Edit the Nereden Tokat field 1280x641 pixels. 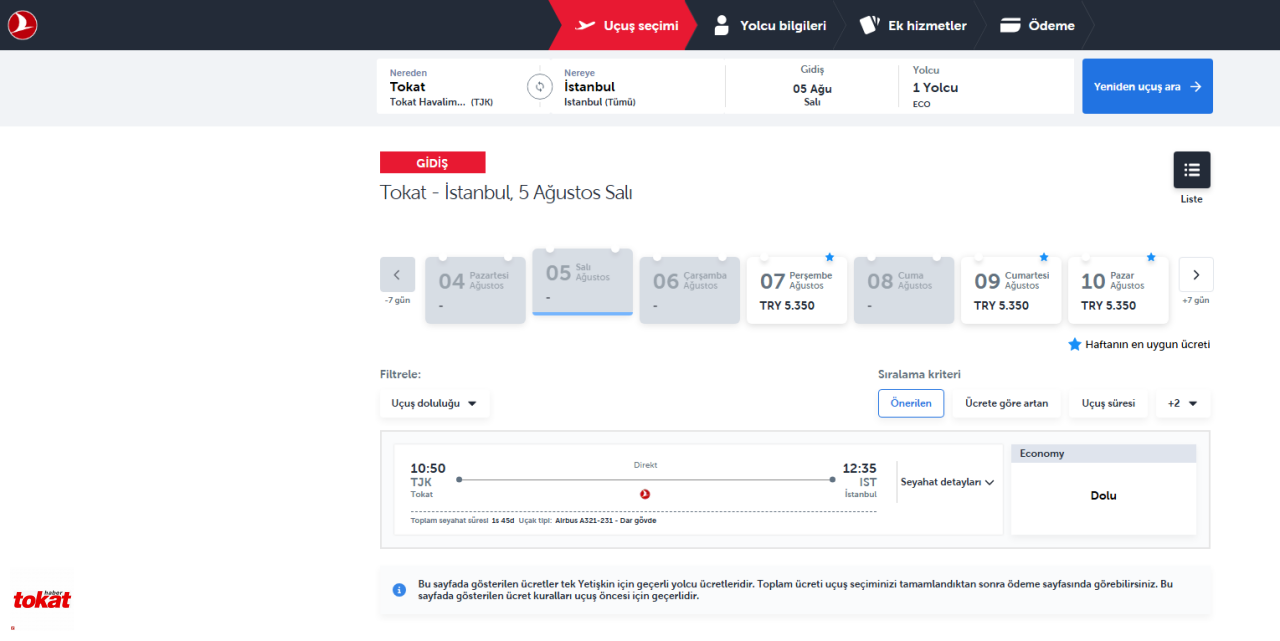coord(452,87)
